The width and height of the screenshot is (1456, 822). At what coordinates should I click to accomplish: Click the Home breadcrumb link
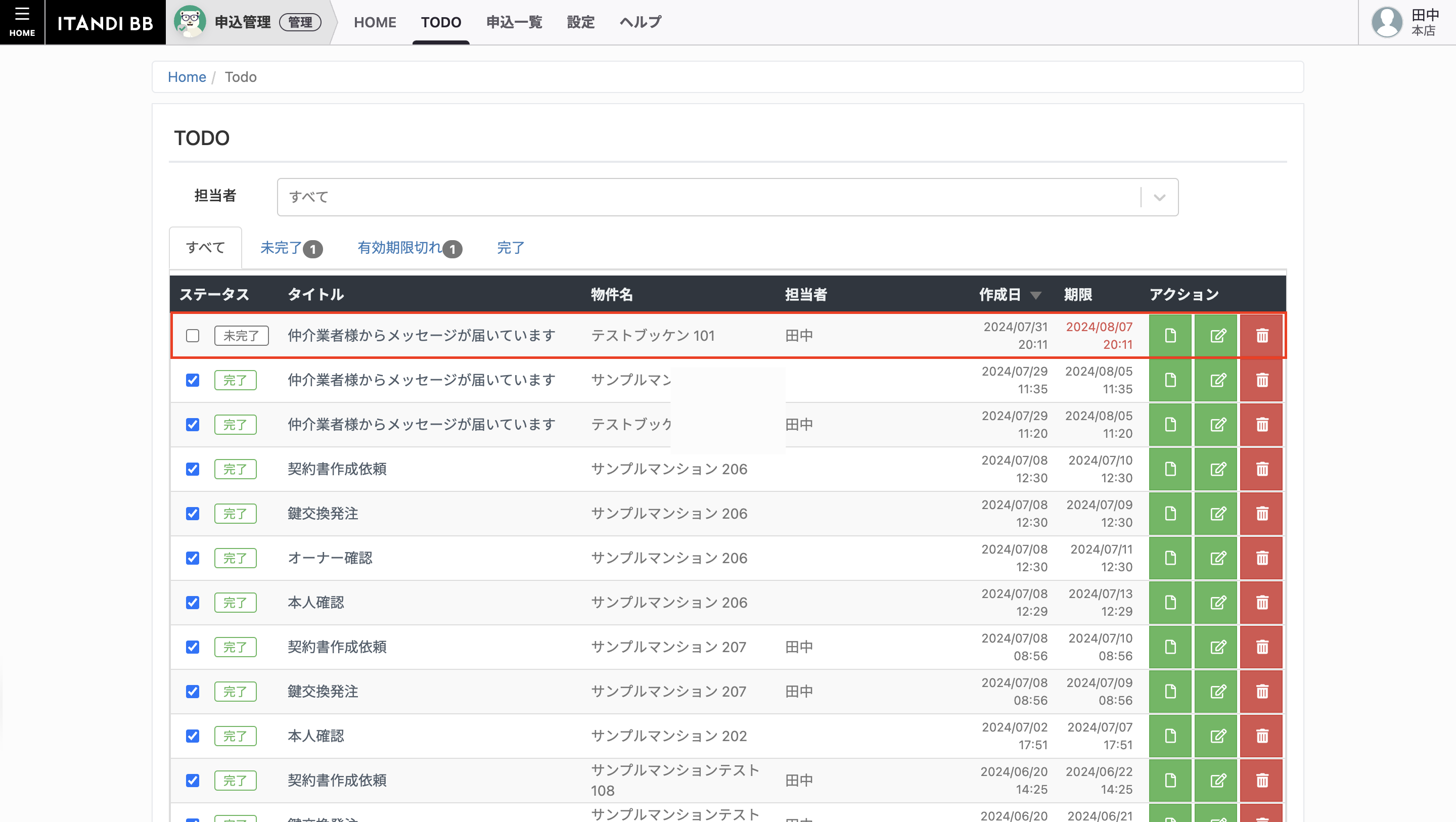(187, 77)
